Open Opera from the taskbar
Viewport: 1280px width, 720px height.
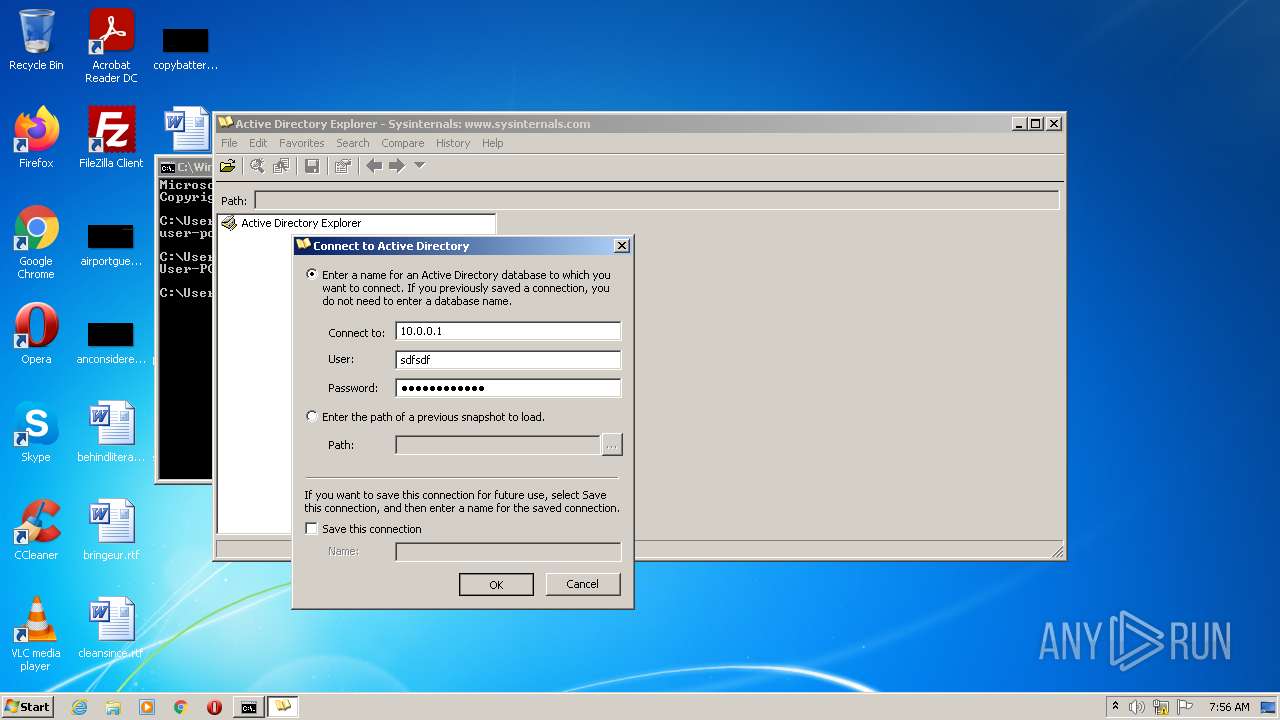click(214, 707)
